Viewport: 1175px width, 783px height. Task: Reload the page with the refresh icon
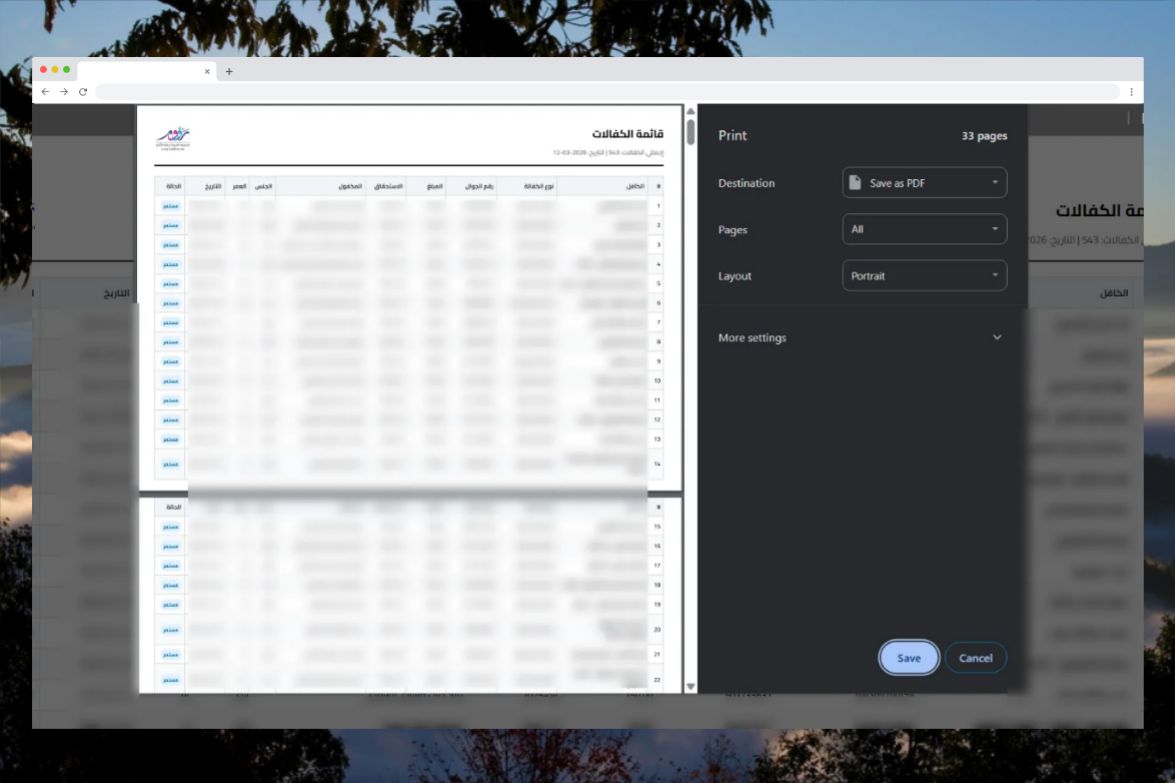pos(83,91)
